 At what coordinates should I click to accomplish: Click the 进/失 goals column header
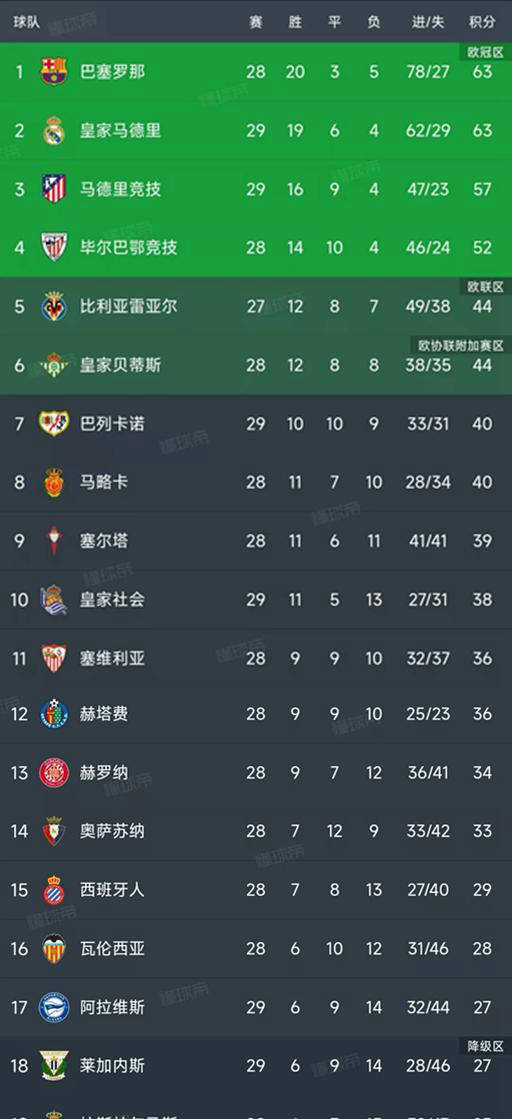[428, 22]
